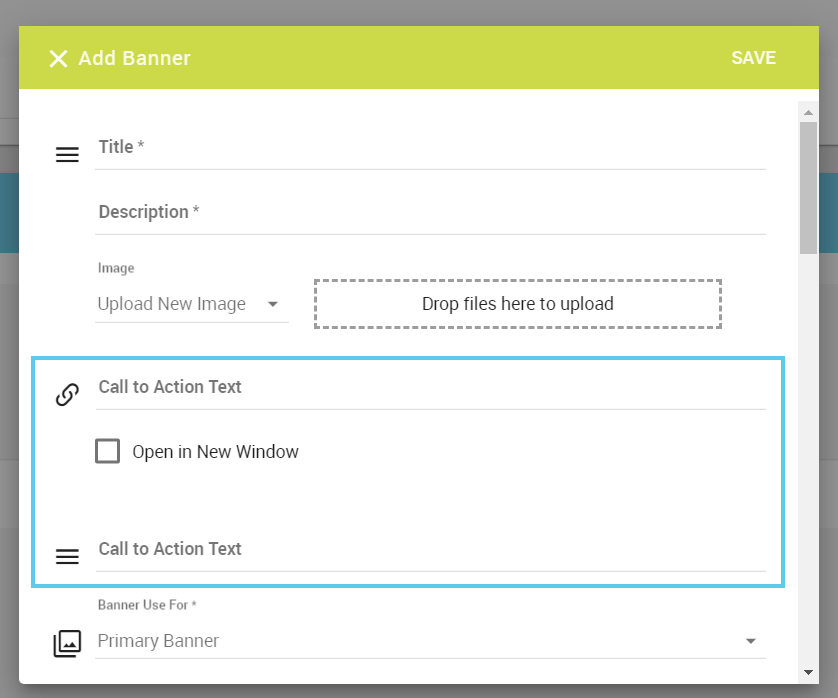Image resolution: width=838 pixels, height=698 pixels.
Task: Focus the second Call to Action Text field
Action: click(x=430, y=552)
